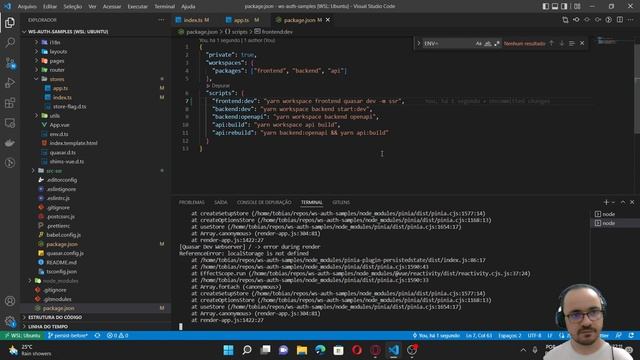Create a new terminal with plus icon

(x=606, y=202)
